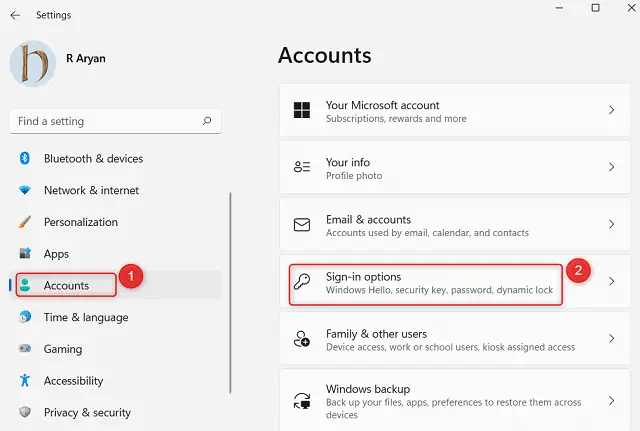Expand Your Microsoft account chevron
640x431 pixels.
611,110
